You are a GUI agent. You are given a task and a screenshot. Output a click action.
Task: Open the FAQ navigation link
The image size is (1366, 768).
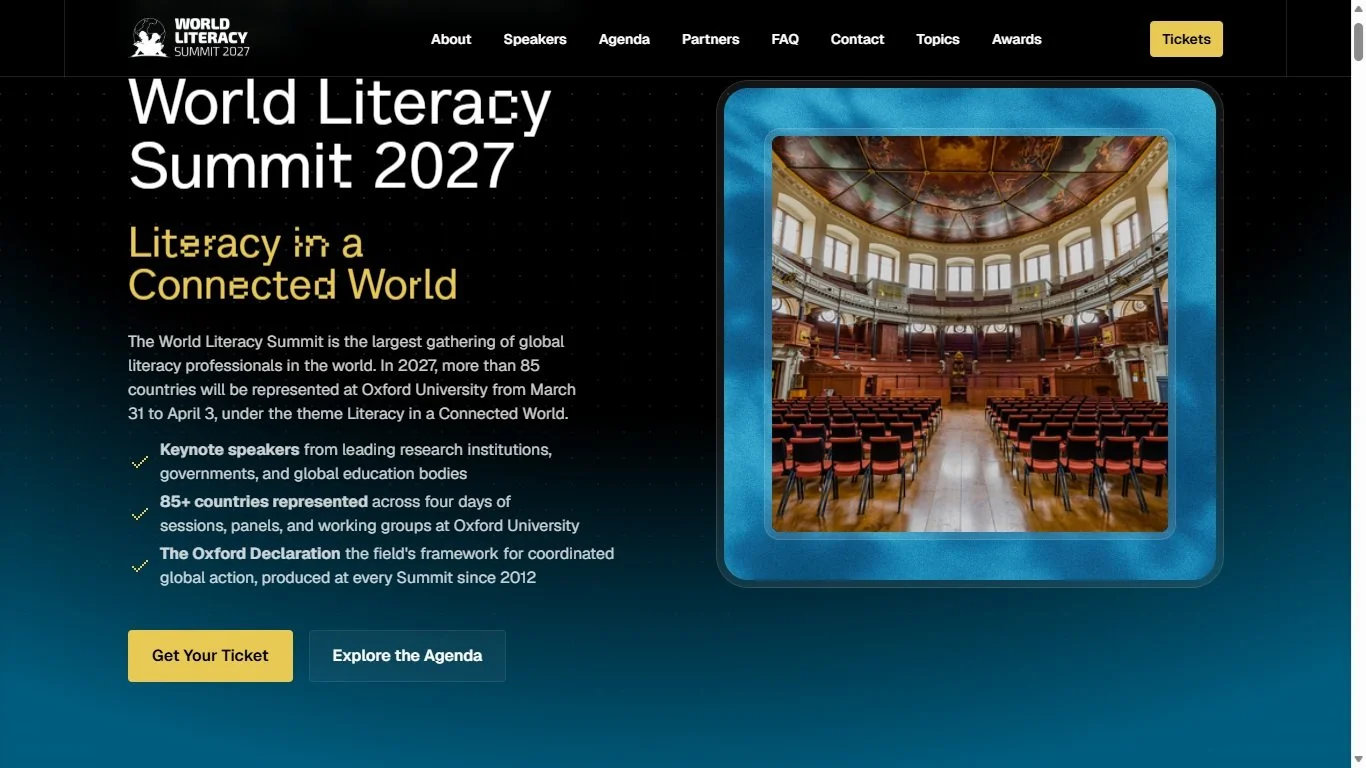[785, 39]
